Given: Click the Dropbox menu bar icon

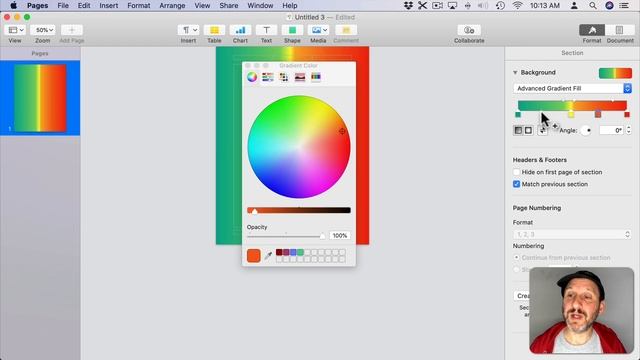Looking at the screenshot, I should point(408,6).
